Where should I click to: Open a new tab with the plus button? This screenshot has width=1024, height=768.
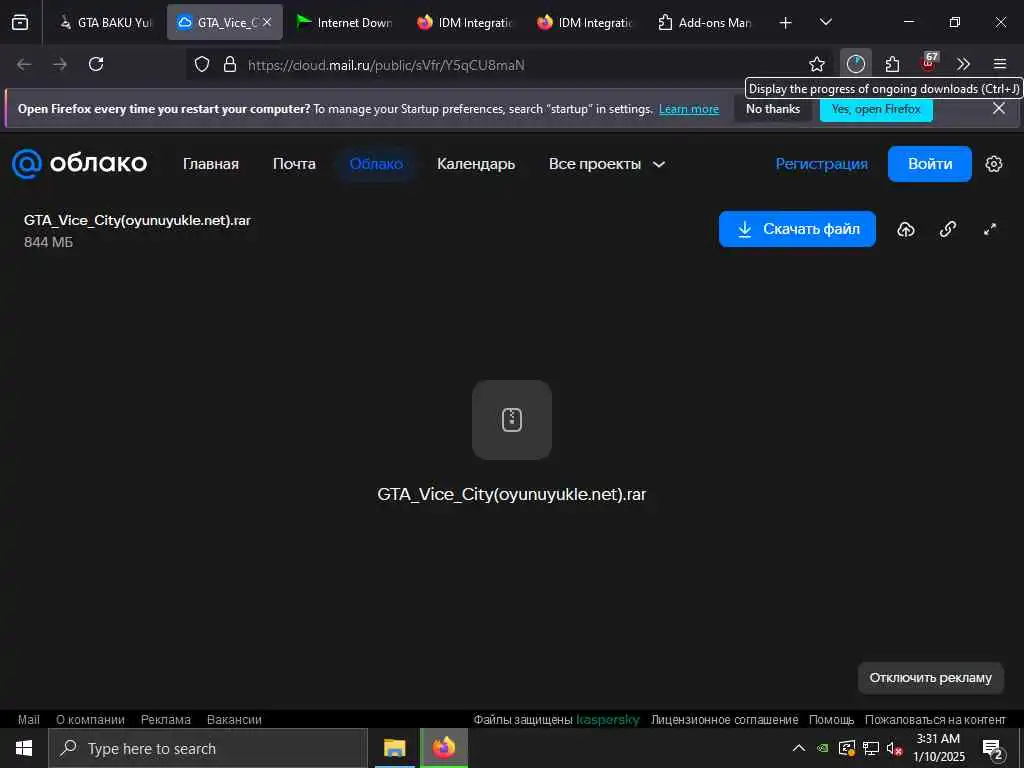pos(786,22)
